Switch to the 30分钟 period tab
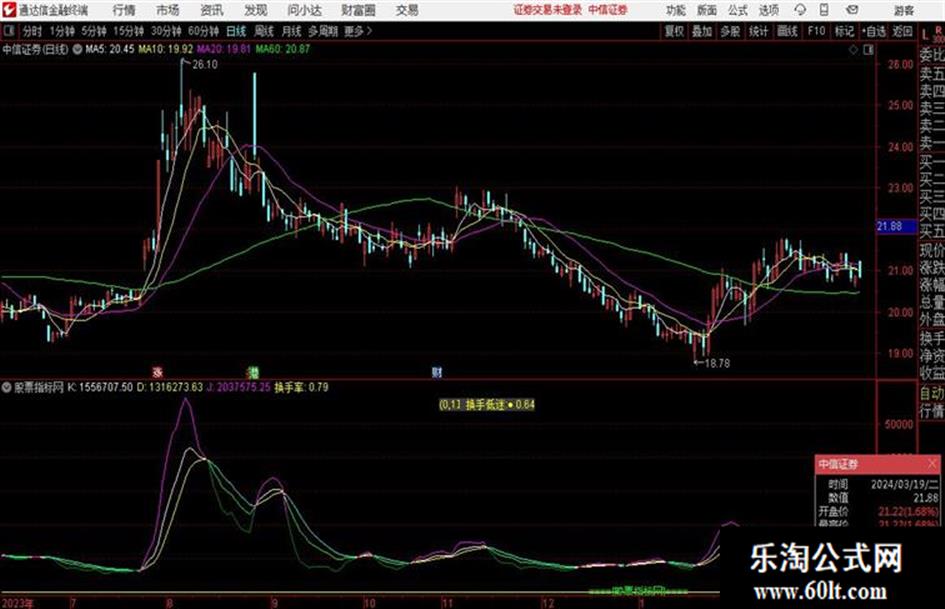The height and width of the screenshot is (609, 945). coord(166,31)
